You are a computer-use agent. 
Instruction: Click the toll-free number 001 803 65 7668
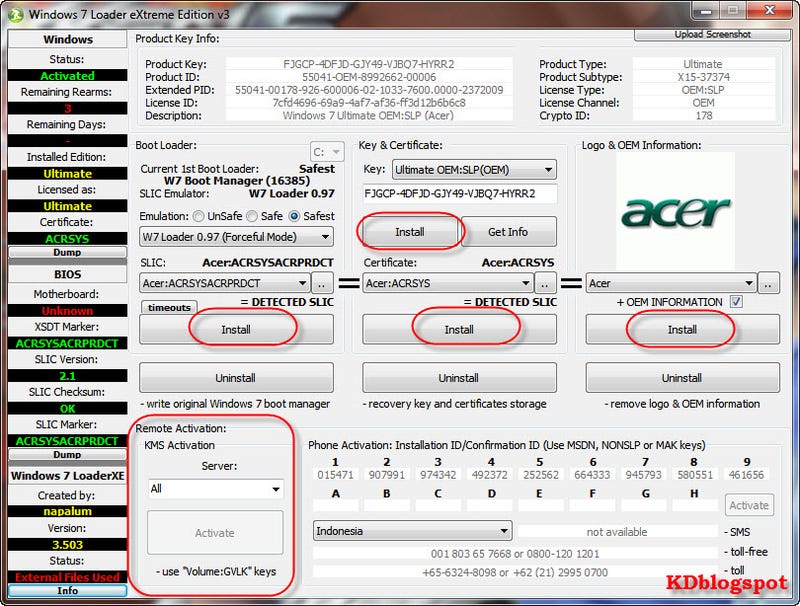515,553
